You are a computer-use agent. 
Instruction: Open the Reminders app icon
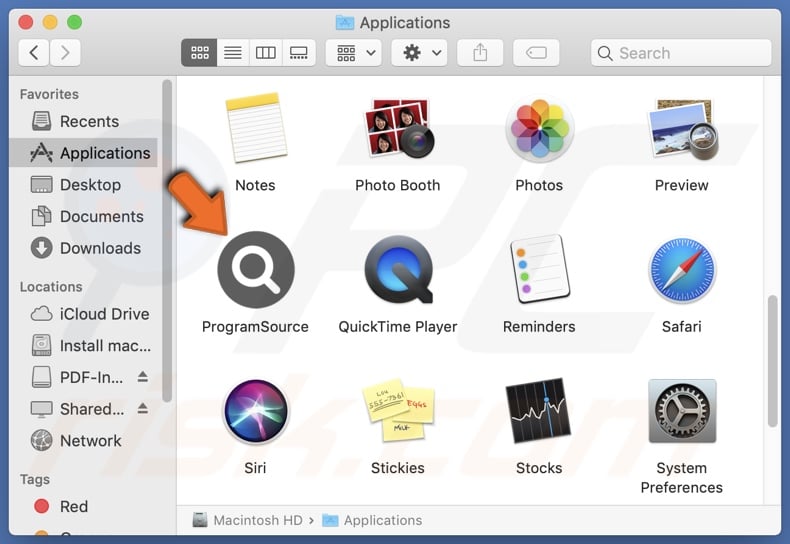540,269
